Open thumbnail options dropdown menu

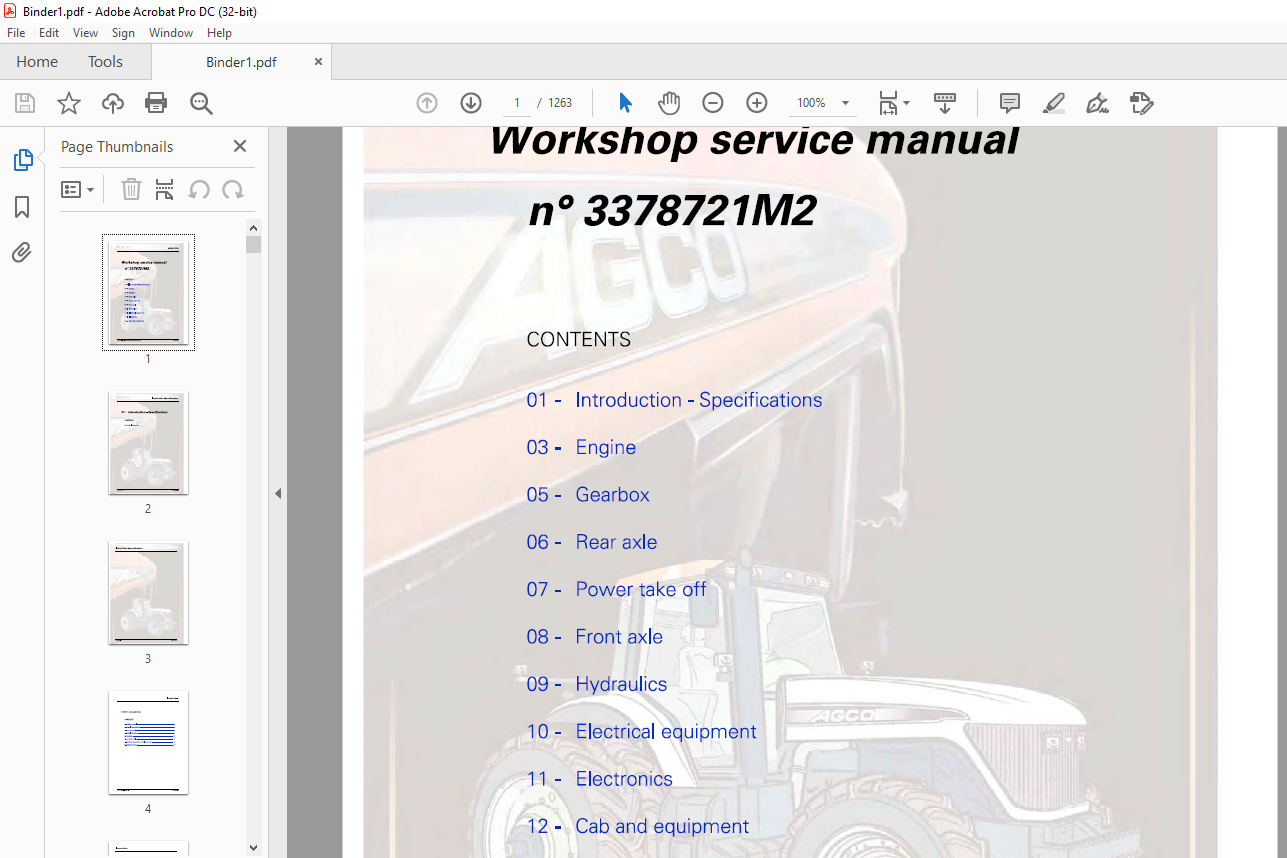coord(78,189)
